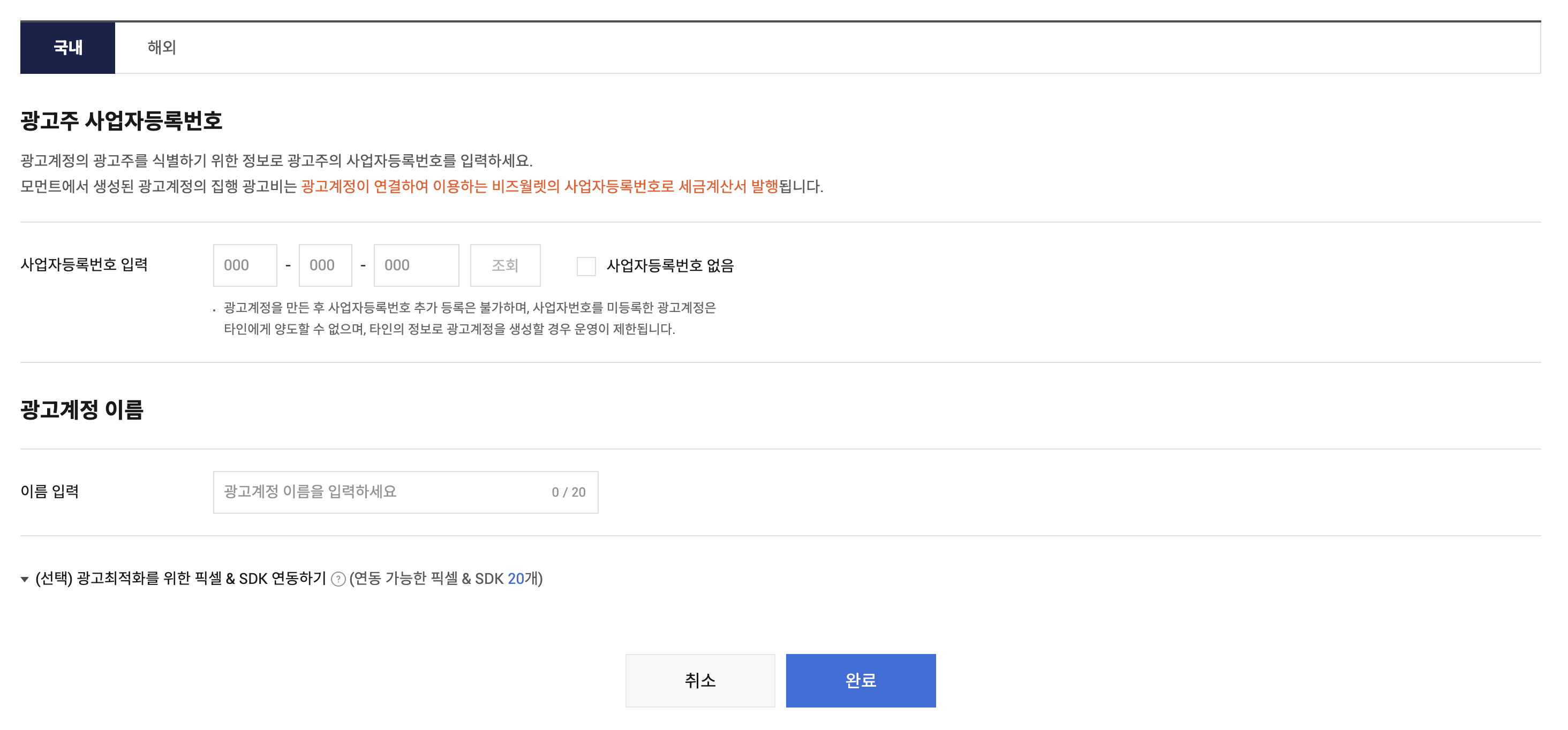Click the blue 20 SDK count link
Screen dimensions: 1568x730
[516, 579]
